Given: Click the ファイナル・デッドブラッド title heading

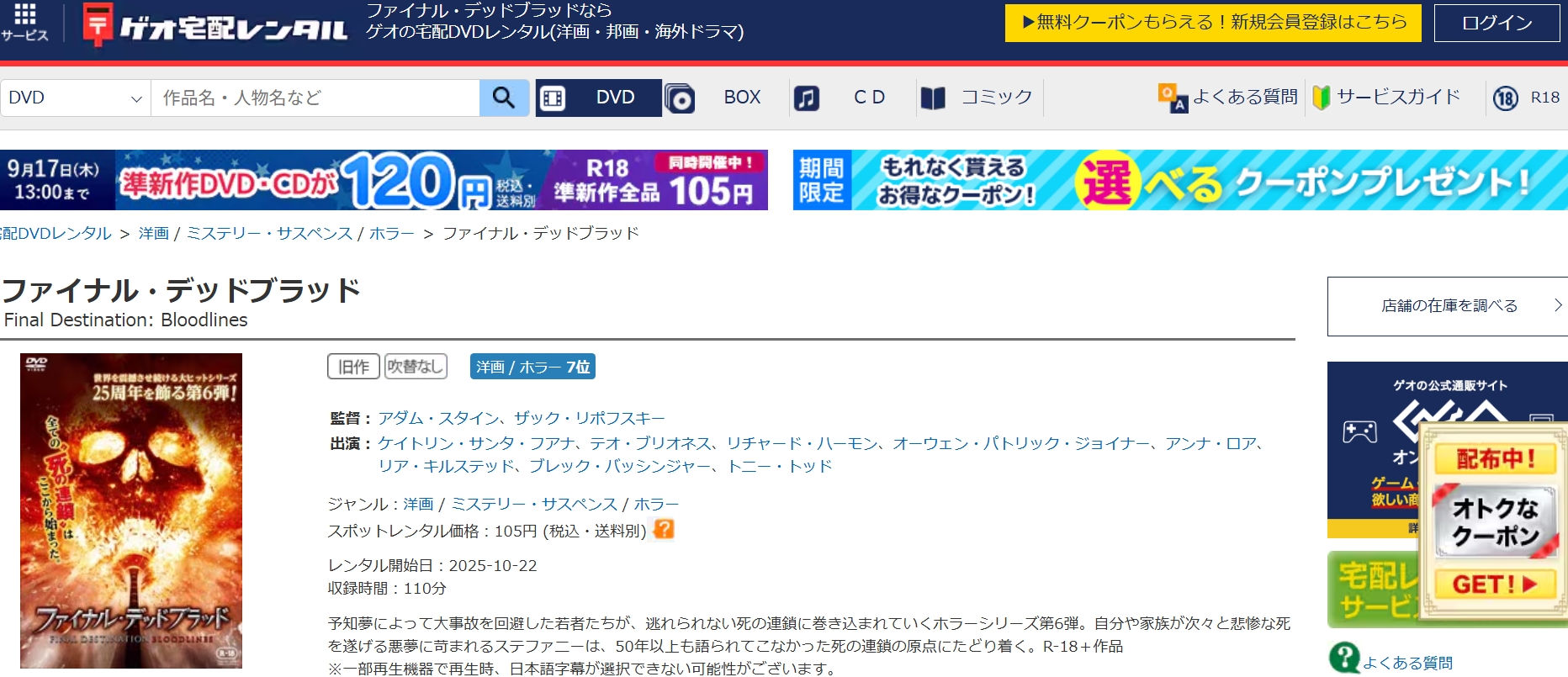Looking at the screenshot, I should [x=182, y=290].
